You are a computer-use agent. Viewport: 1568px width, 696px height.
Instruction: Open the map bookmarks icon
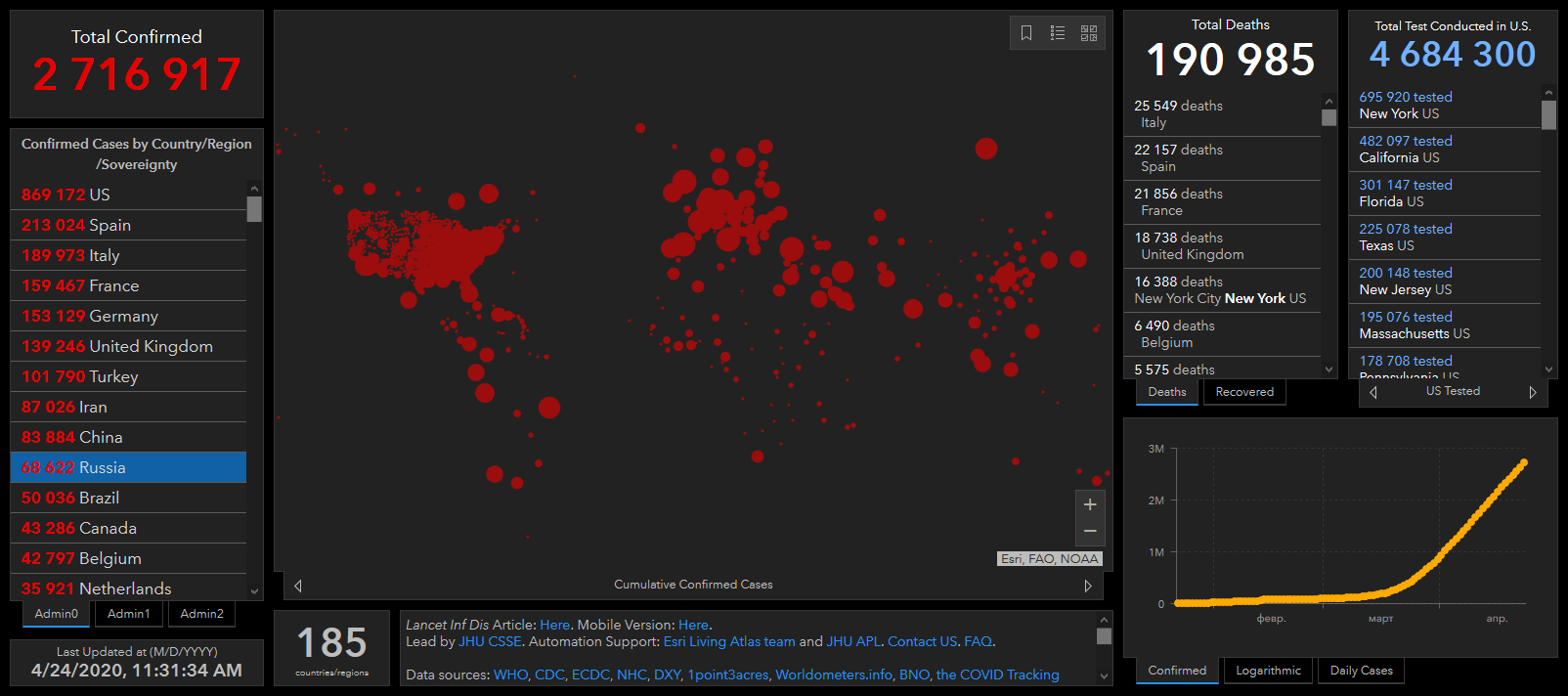[1026, 33]
